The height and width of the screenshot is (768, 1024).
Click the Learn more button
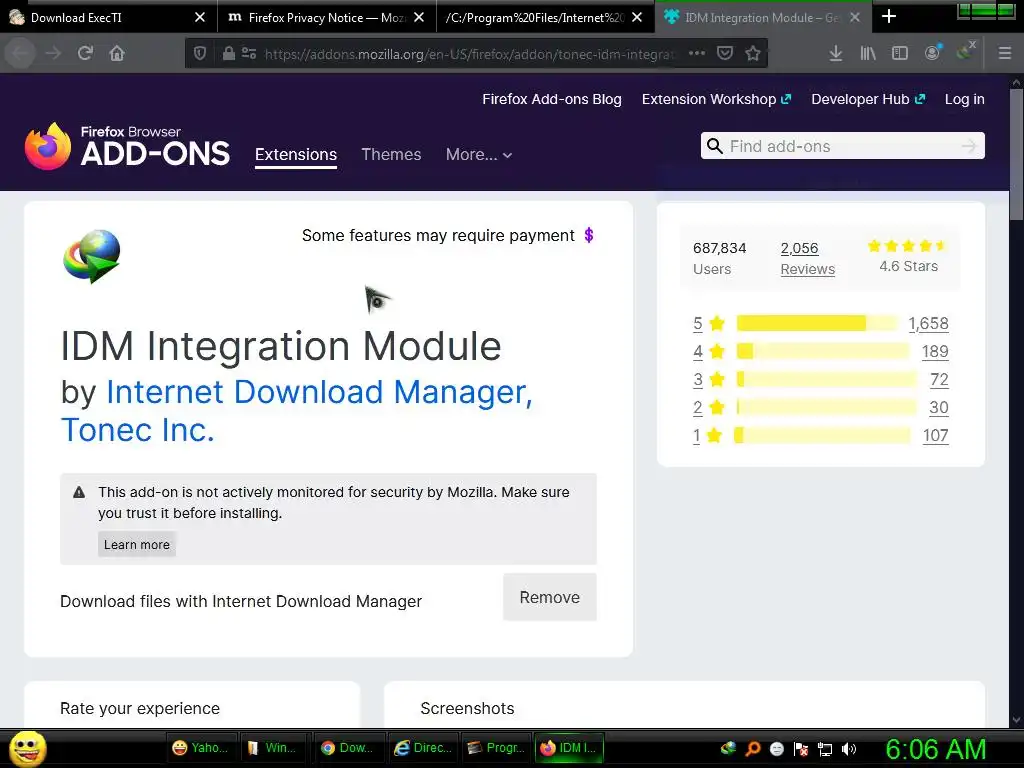[136, 545]
